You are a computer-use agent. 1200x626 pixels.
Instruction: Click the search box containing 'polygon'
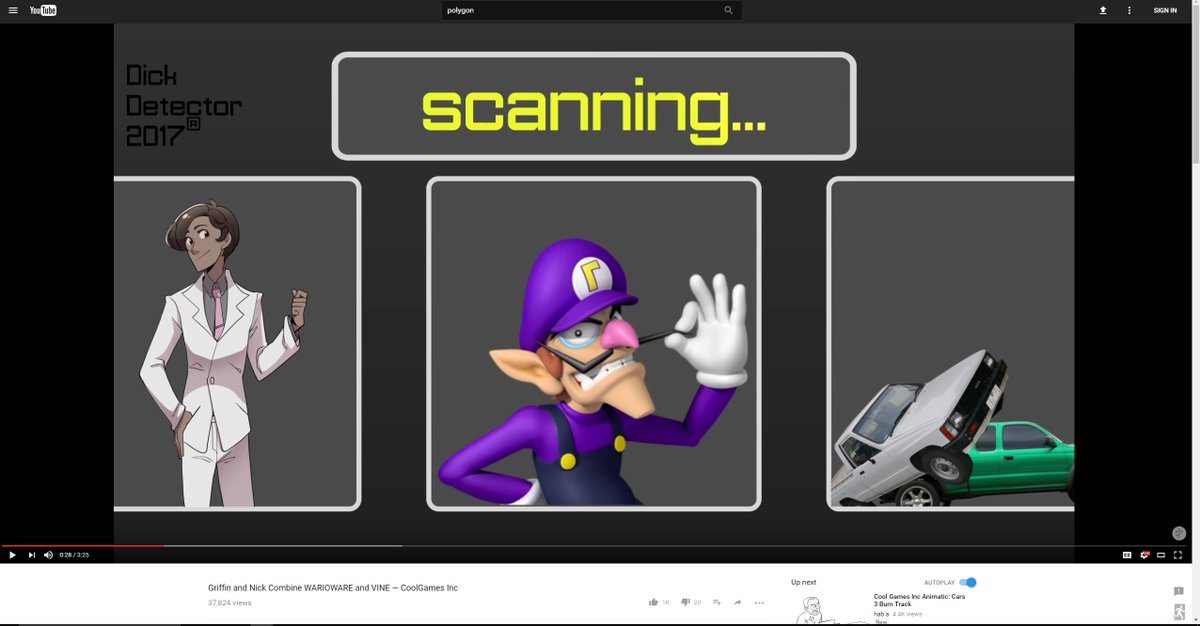[x=580, y=10]
